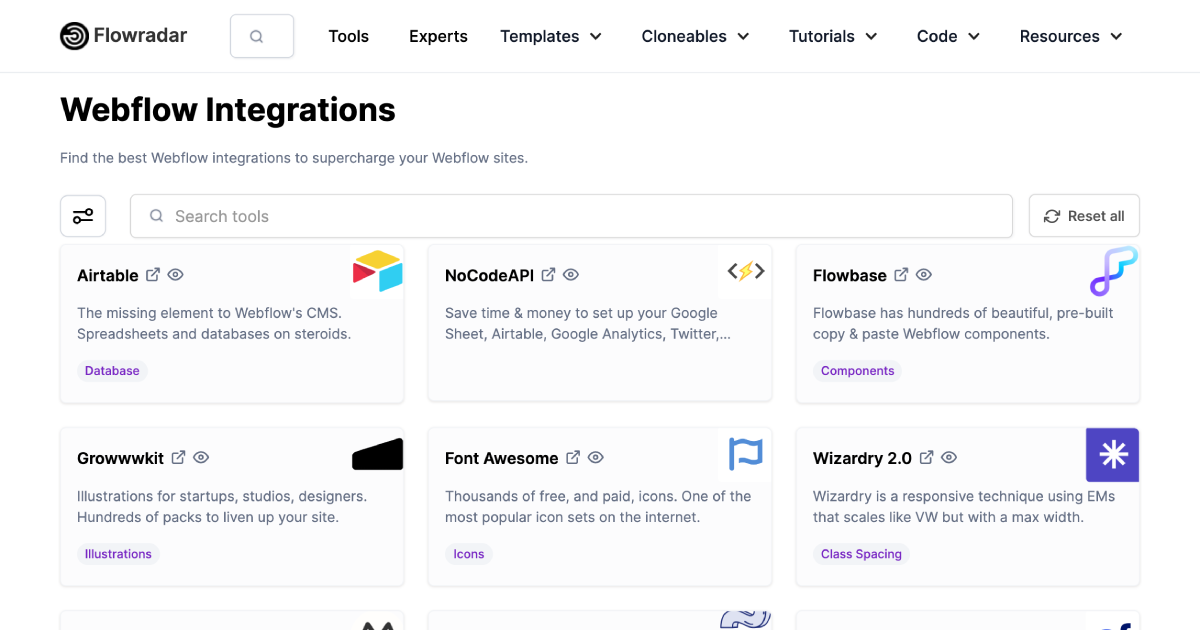Toggle the eye icon for Flowbase
Image resolution: width=1200 pixels, height=630 pixels.
[923, 274]
